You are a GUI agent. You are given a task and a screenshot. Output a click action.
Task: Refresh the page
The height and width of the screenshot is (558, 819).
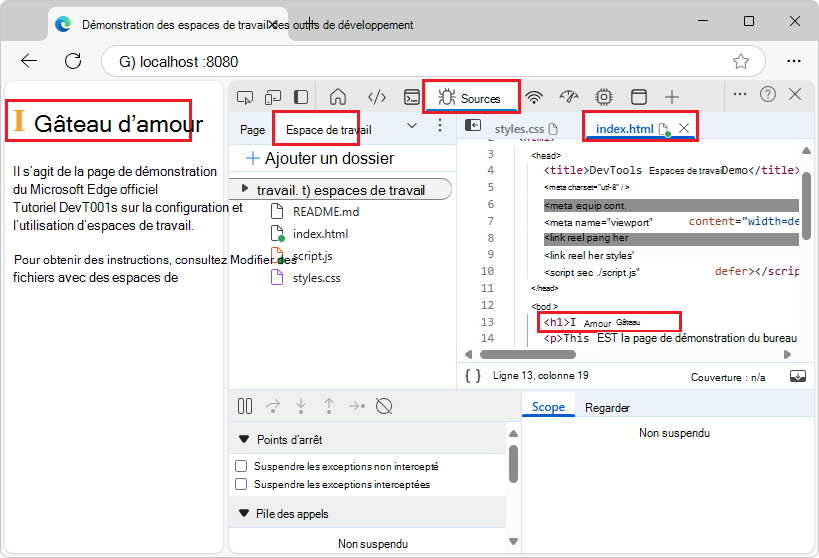click(x=73, y=61)
